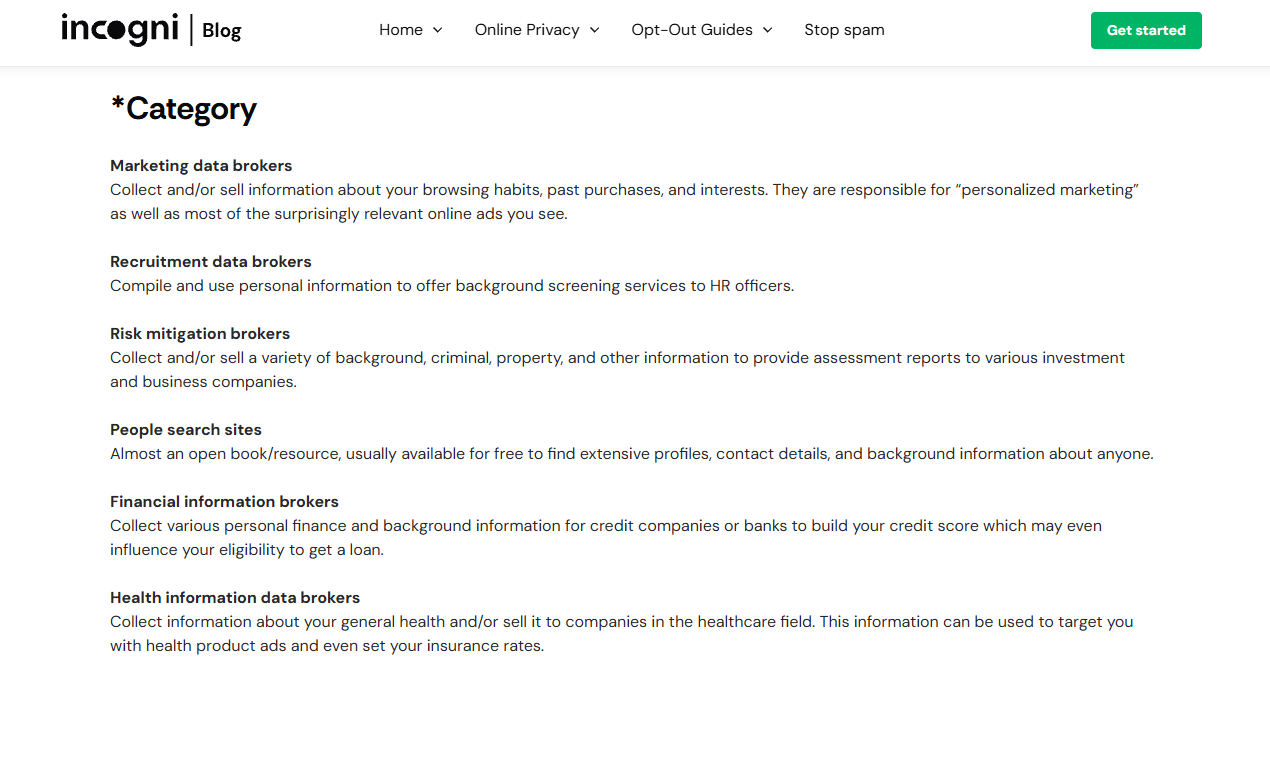Viewport: 1270px width, 762px height.
Task: Click the Health information data brokers heading
Action: pos(235,598)
